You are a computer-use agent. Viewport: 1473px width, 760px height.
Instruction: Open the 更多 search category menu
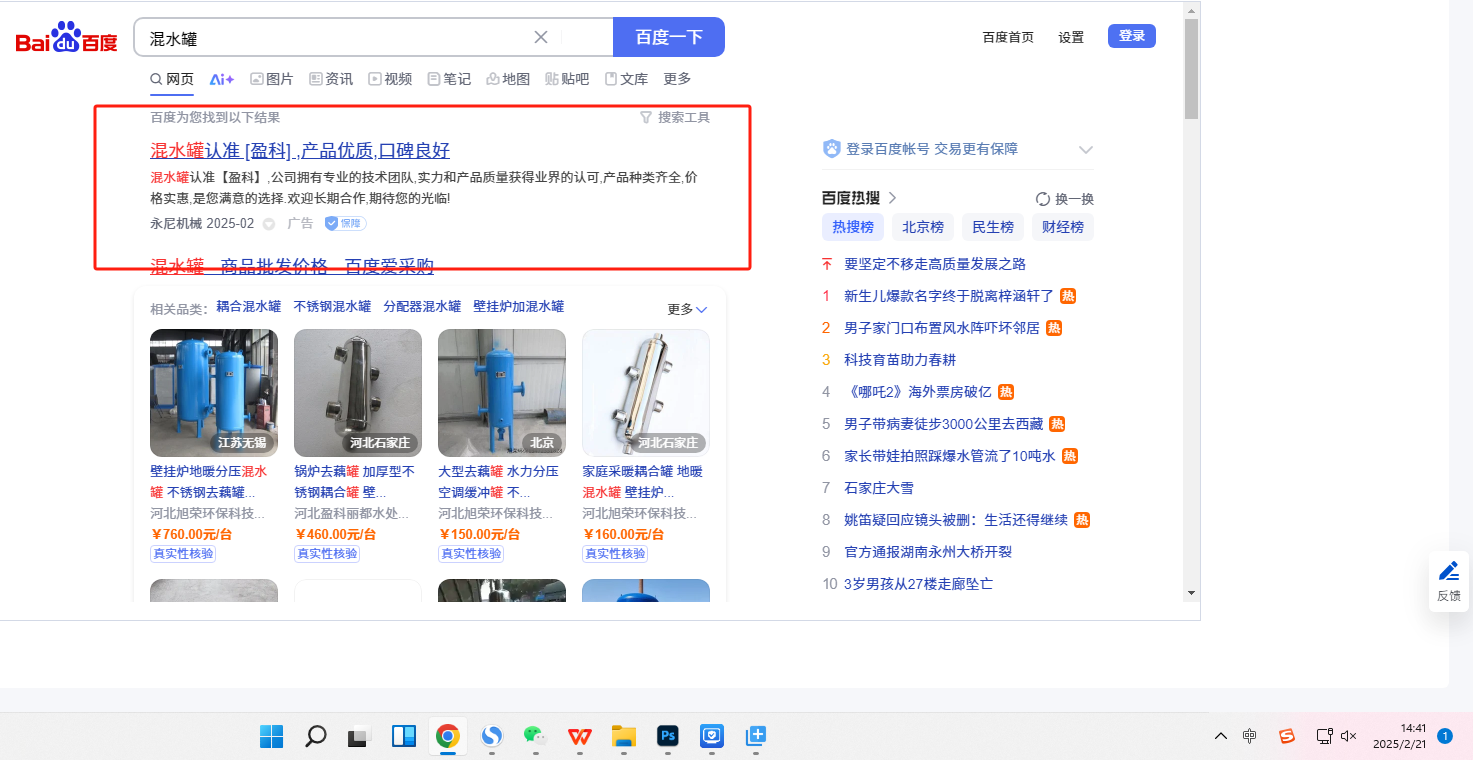[677, 79]
